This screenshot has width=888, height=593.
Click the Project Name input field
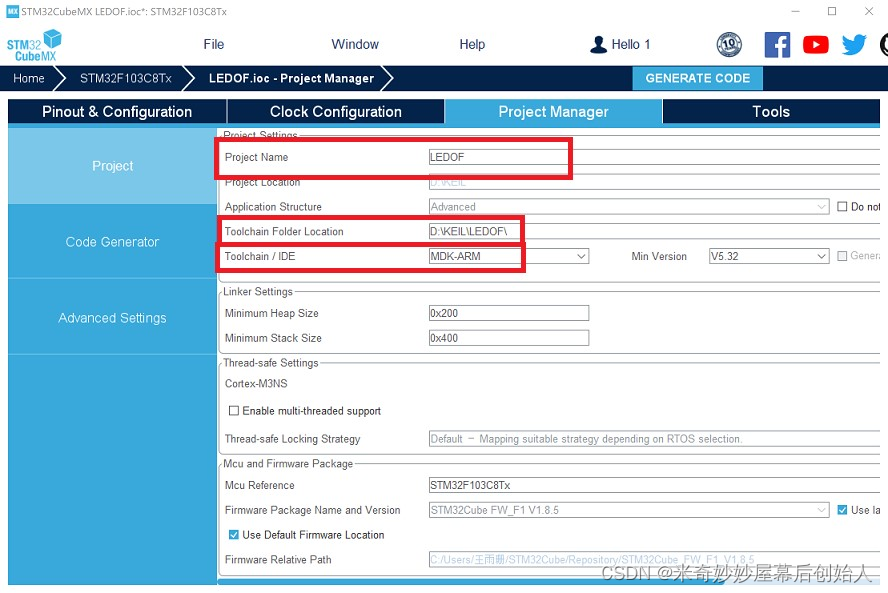[654, 157]
